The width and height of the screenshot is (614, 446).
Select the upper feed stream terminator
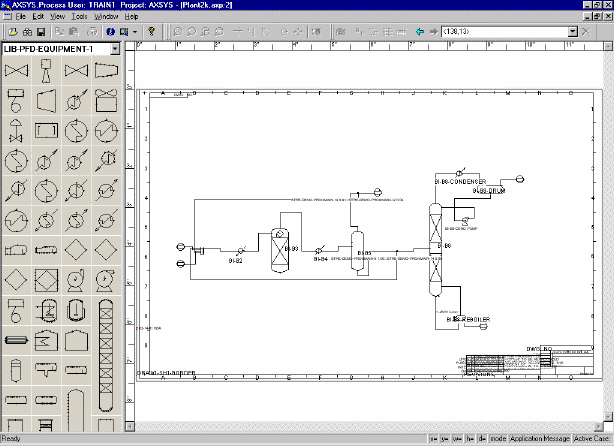click(181, 247)
